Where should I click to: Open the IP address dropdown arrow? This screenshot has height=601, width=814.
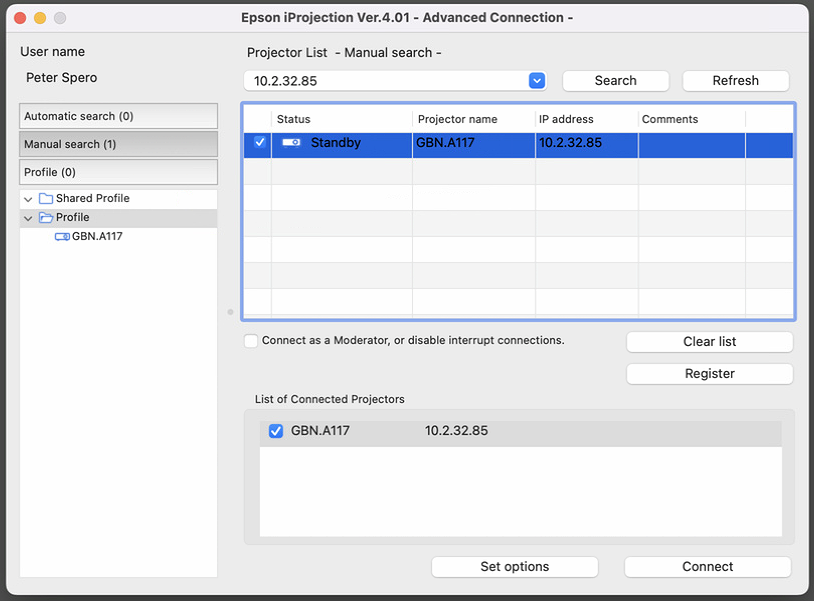tap(537, 81)
